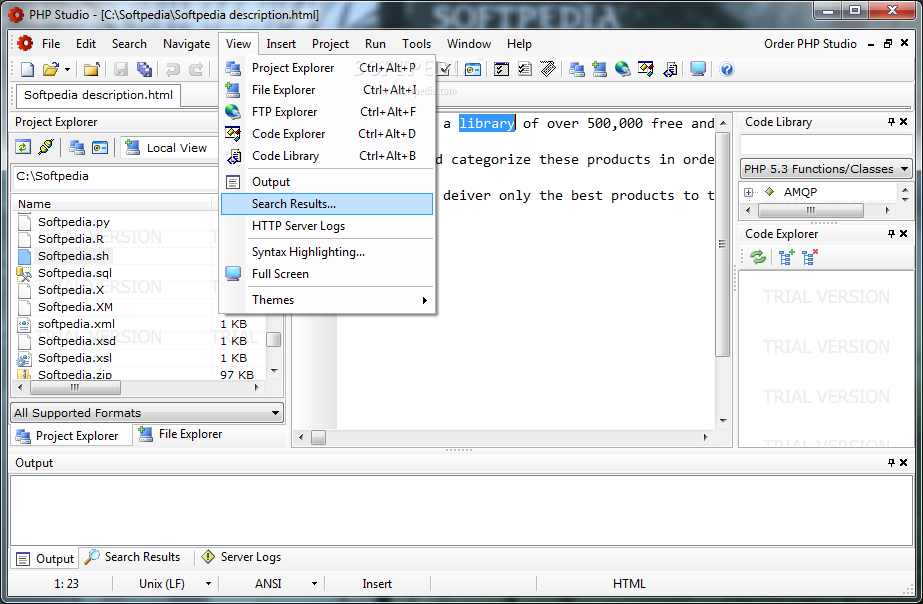Screen dimensions: 923x604
Task: Click the toolbar FTP Explorer globe icon
Action: pyautogui.click(x=622, y=69)
